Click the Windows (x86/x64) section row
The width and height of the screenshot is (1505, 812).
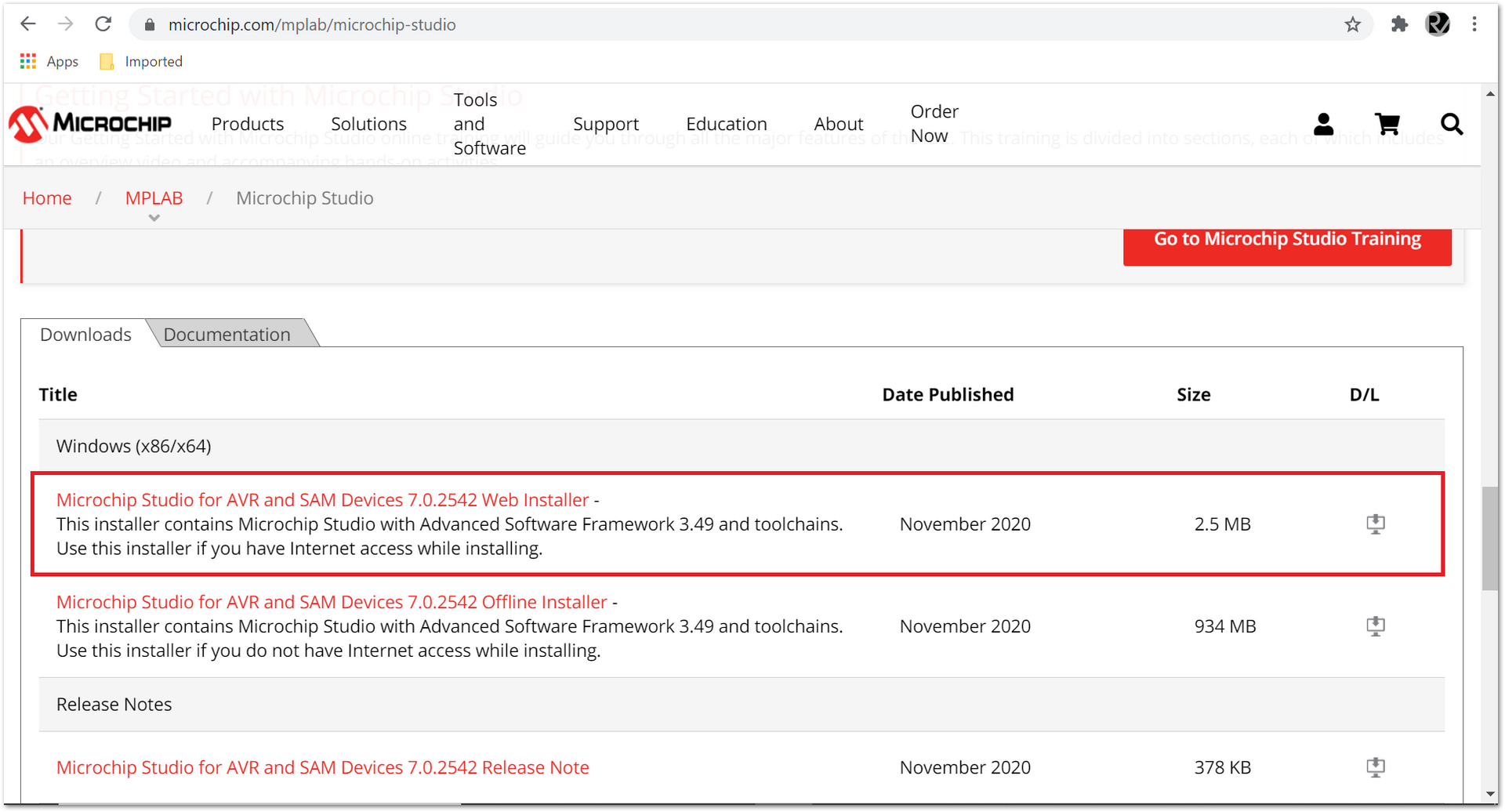[742, 446]
